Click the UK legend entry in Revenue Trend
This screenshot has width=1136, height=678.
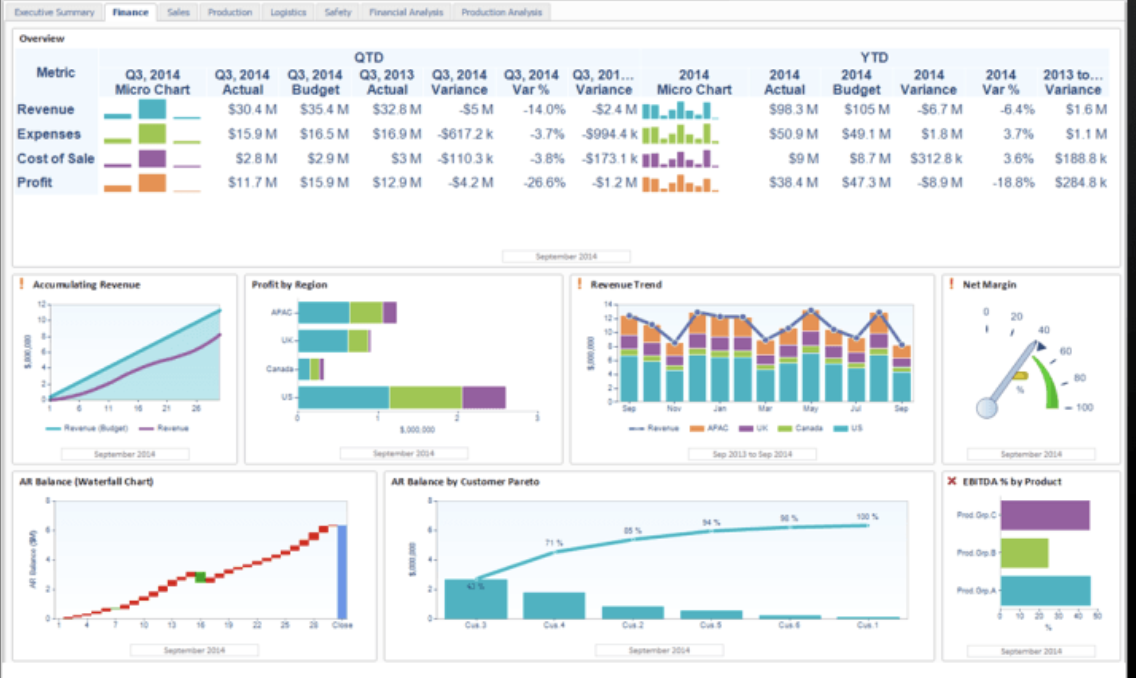pyautogui.click(x=754, y=428)
